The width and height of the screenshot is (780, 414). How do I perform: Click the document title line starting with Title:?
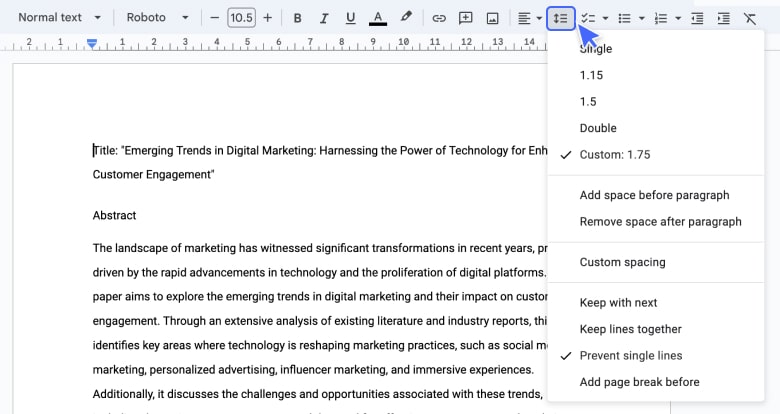point(320,150)
